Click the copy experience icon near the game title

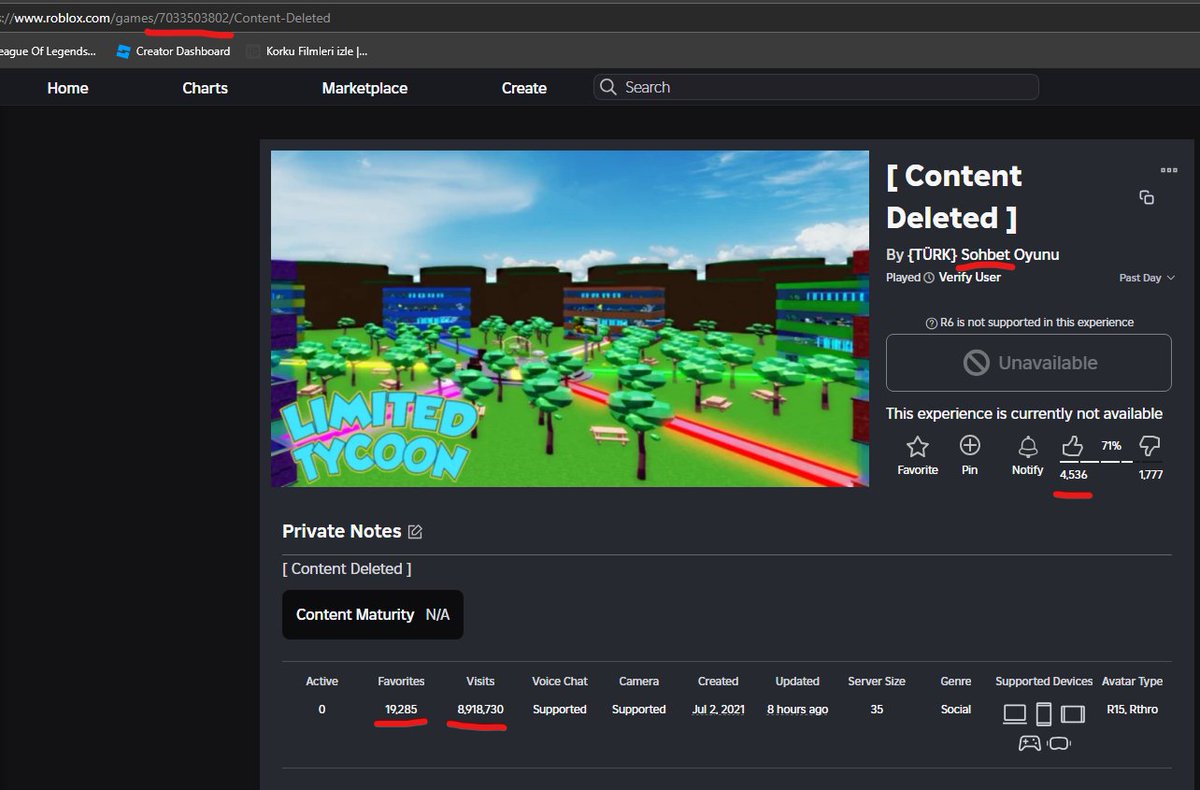coord(1146,197)
